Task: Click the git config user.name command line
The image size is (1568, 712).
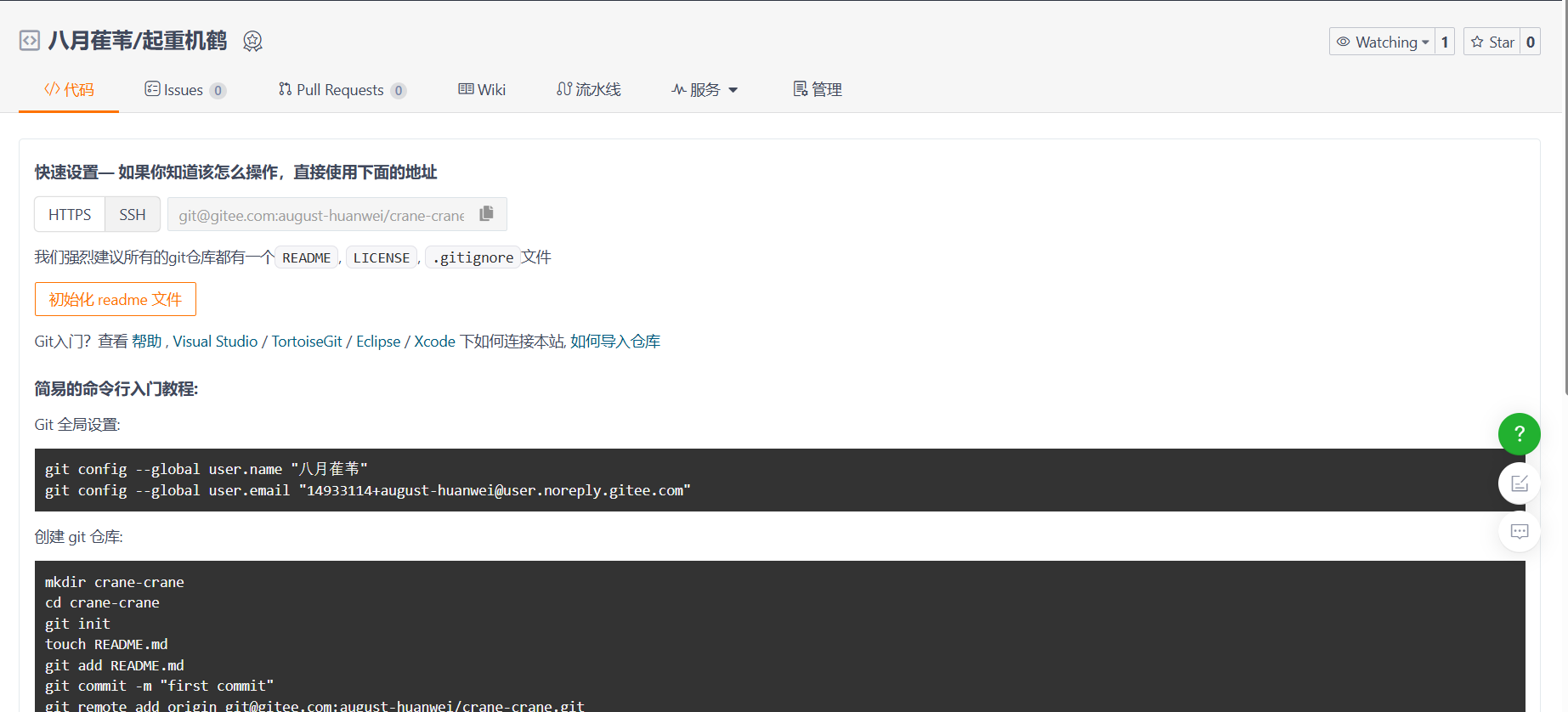Action: (x=207, y=469)
